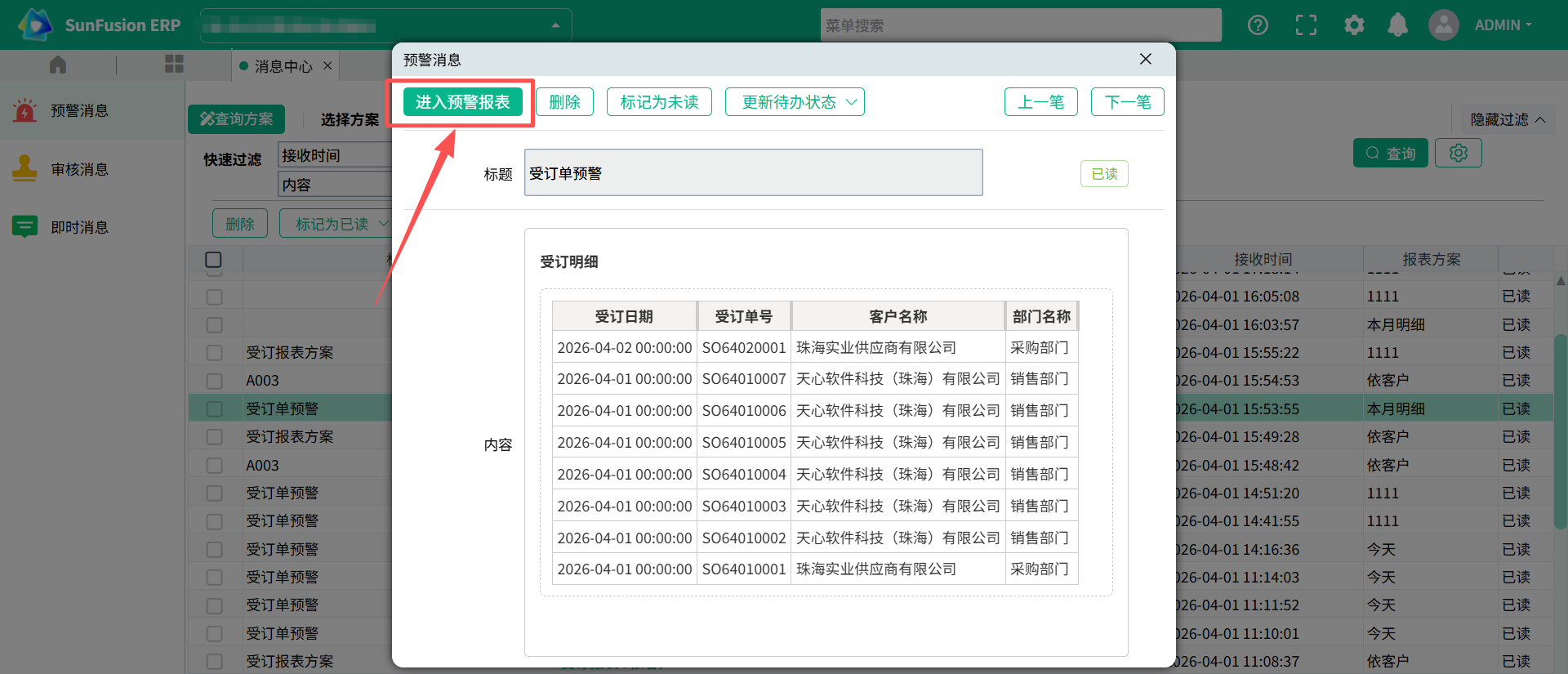Select checkbox for 受订报表方案 row
The image size is (1568, 674).
[x=215, y=353]
